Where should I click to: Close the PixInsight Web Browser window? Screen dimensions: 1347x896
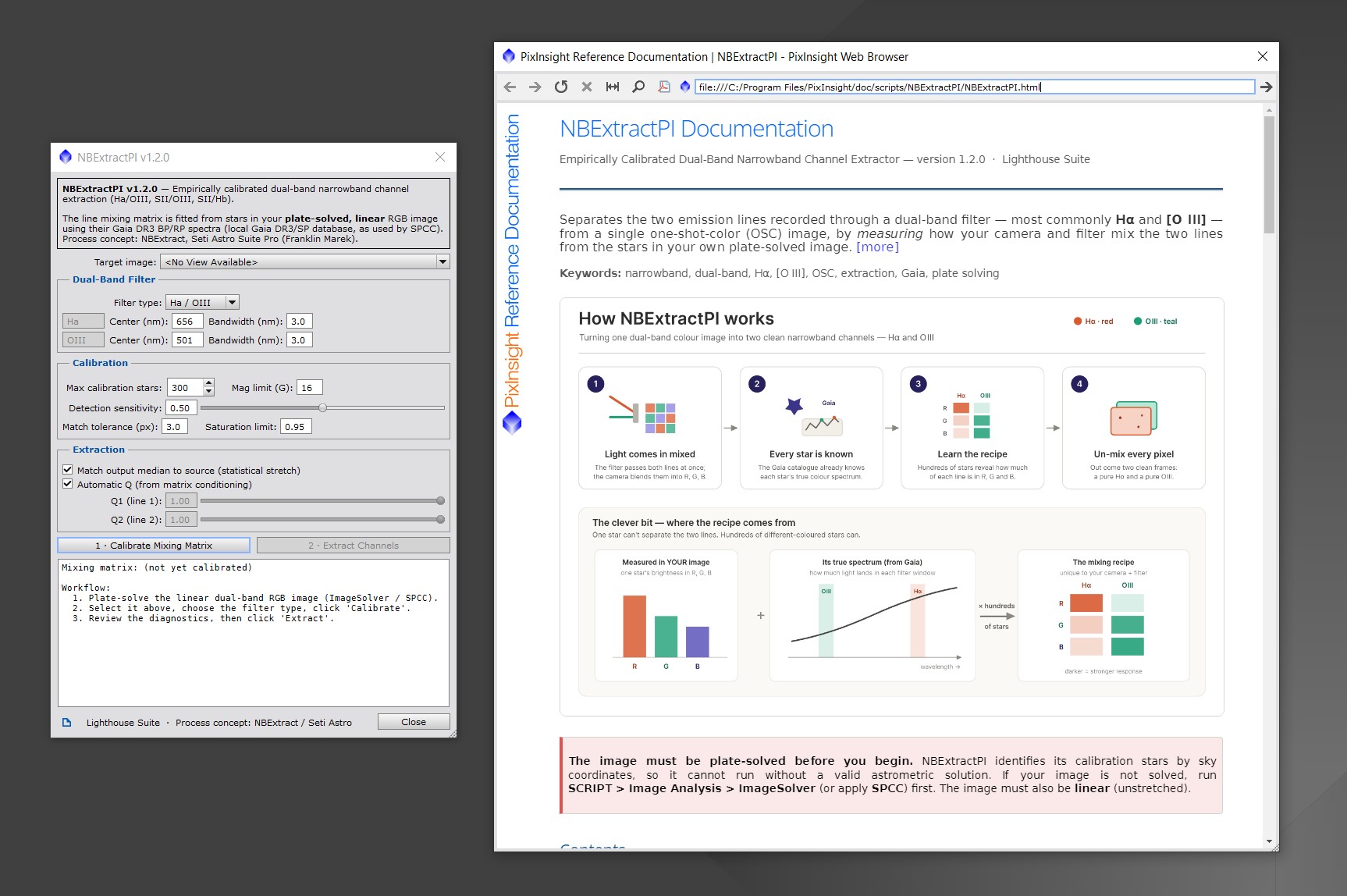pos(1263,56)
